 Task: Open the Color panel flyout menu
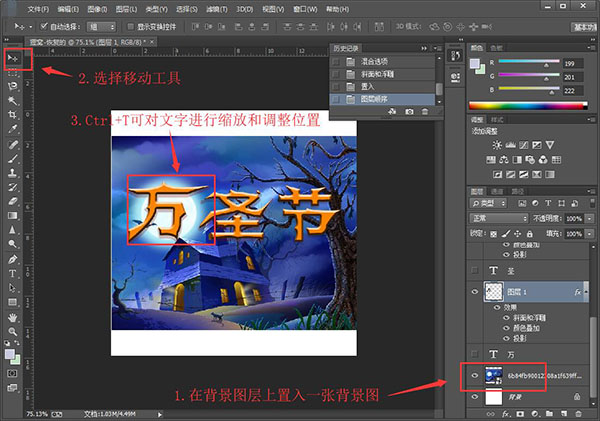tap(590, 47)
